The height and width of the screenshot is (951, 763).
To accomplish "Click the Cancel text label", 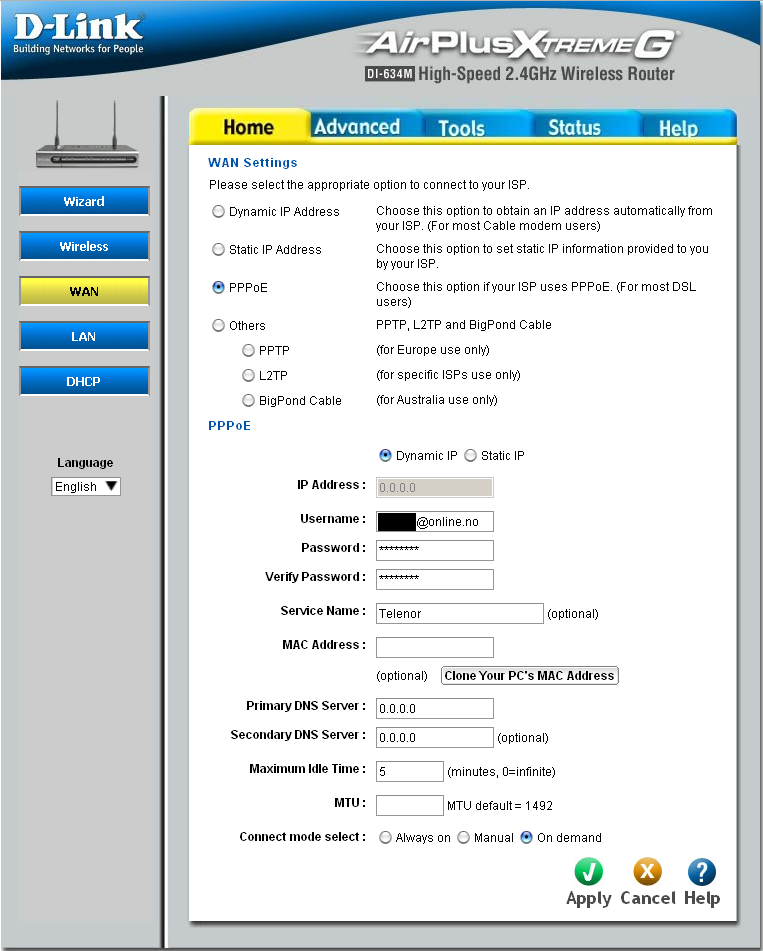I will click(648, 898).
